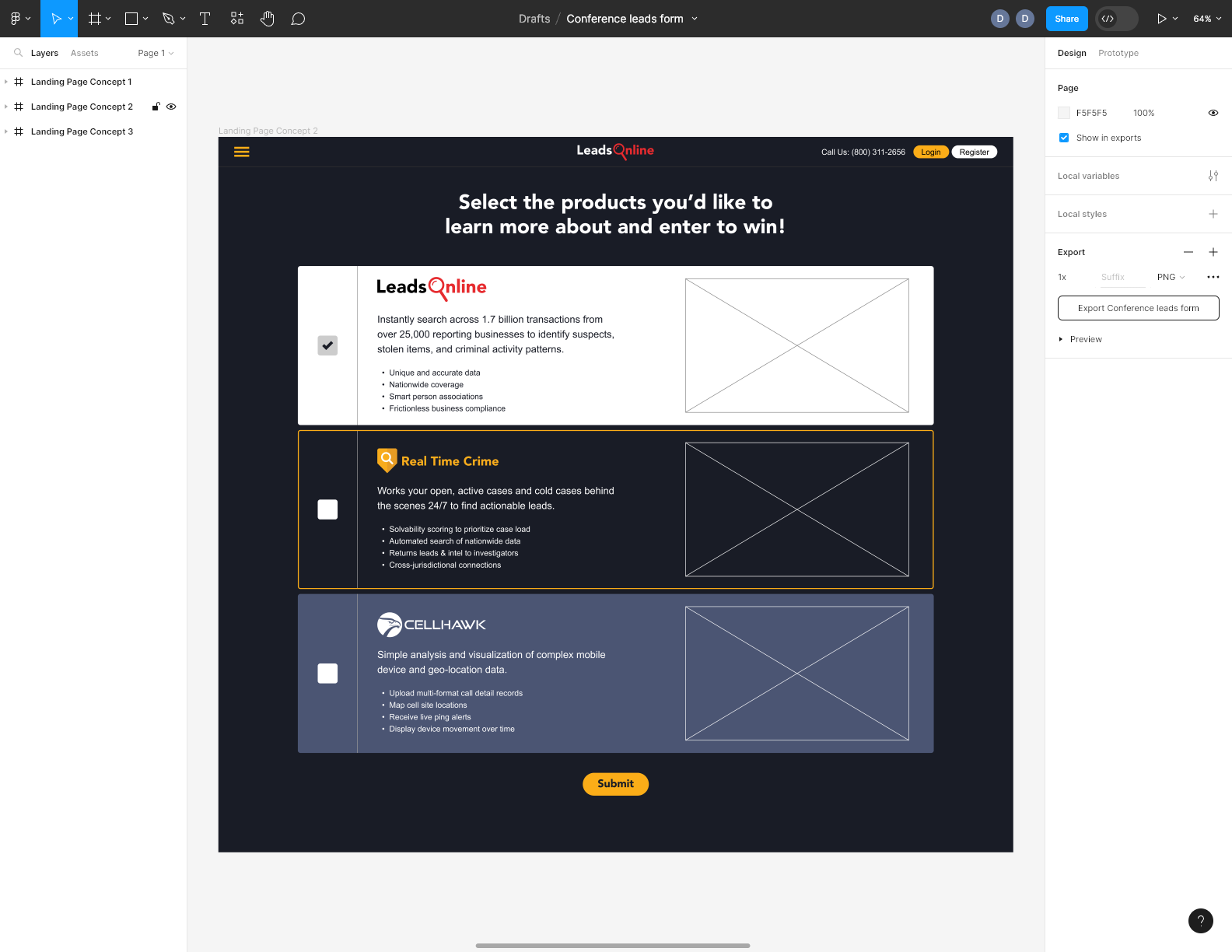
Task: Open Local variables settings icon
Action: click(1213, 176)
